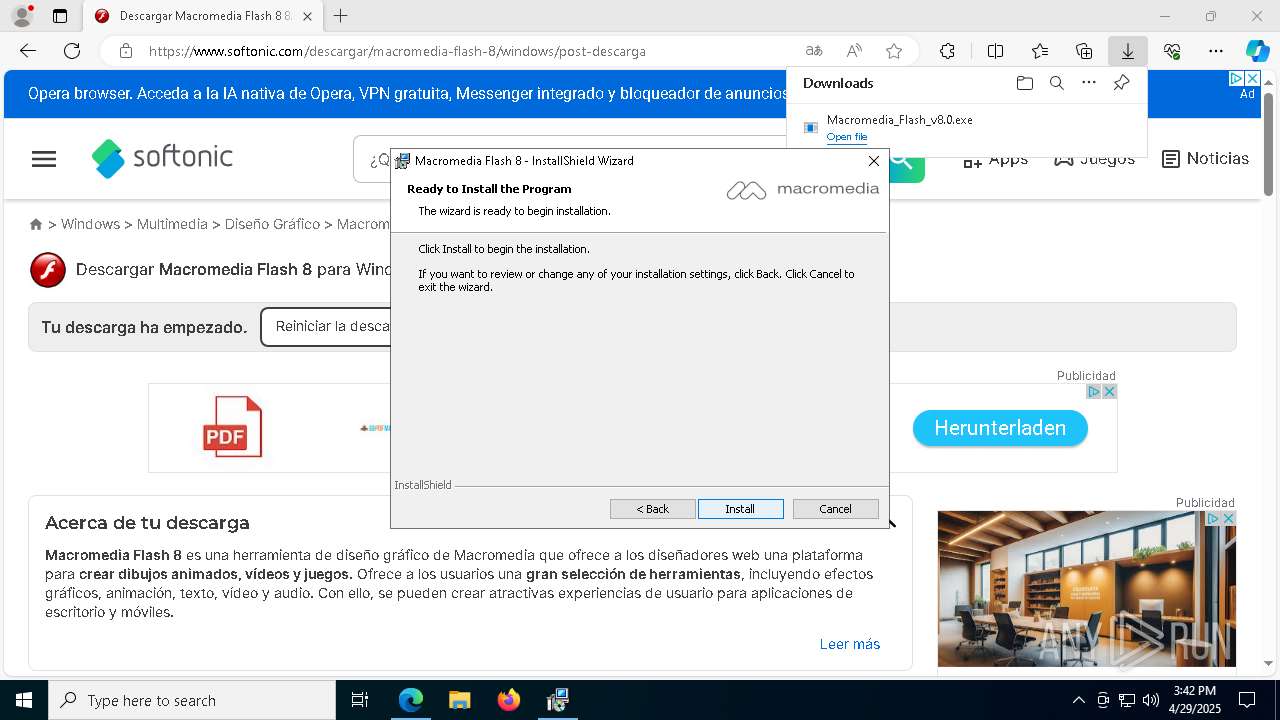Click Reiniciar la descarga button
This screenshot has height=720, width=1280.
click(x=326, y=327)
